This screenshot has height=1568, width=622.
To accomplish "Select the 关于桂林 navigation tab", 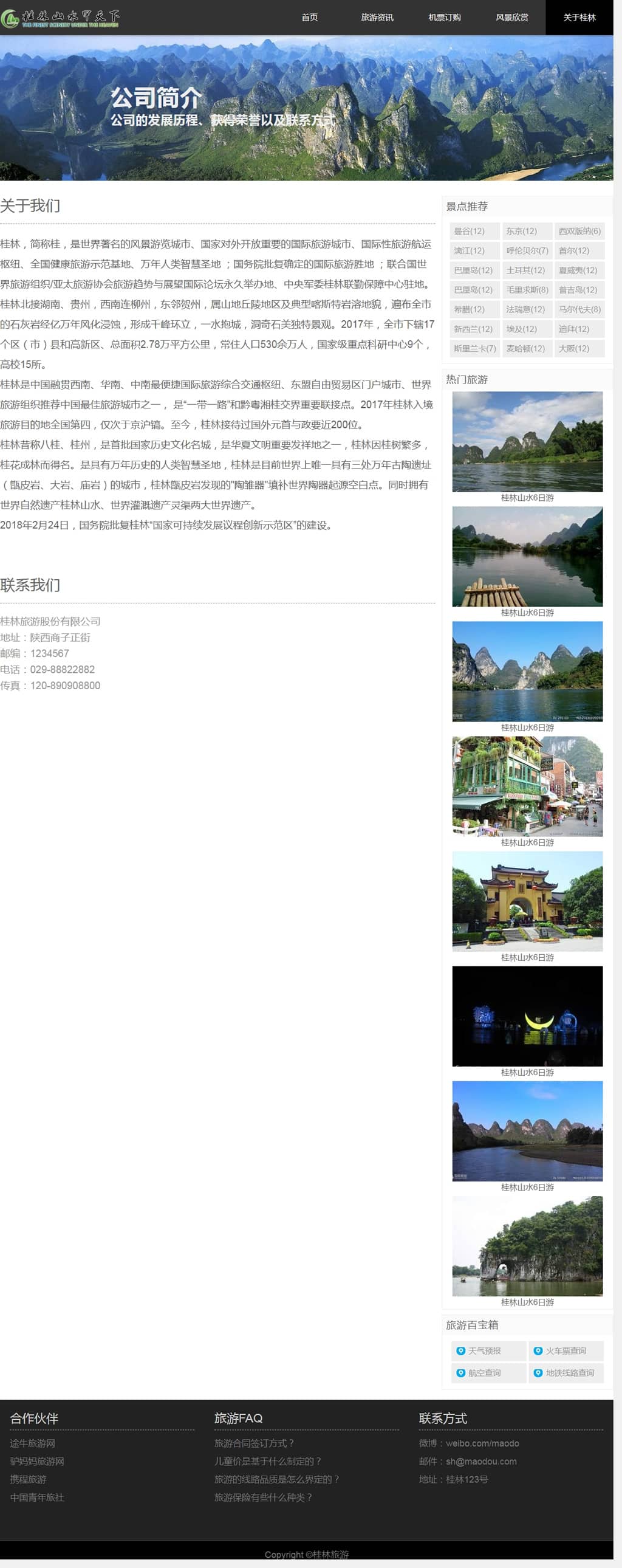I will click(x=579, y=18).
